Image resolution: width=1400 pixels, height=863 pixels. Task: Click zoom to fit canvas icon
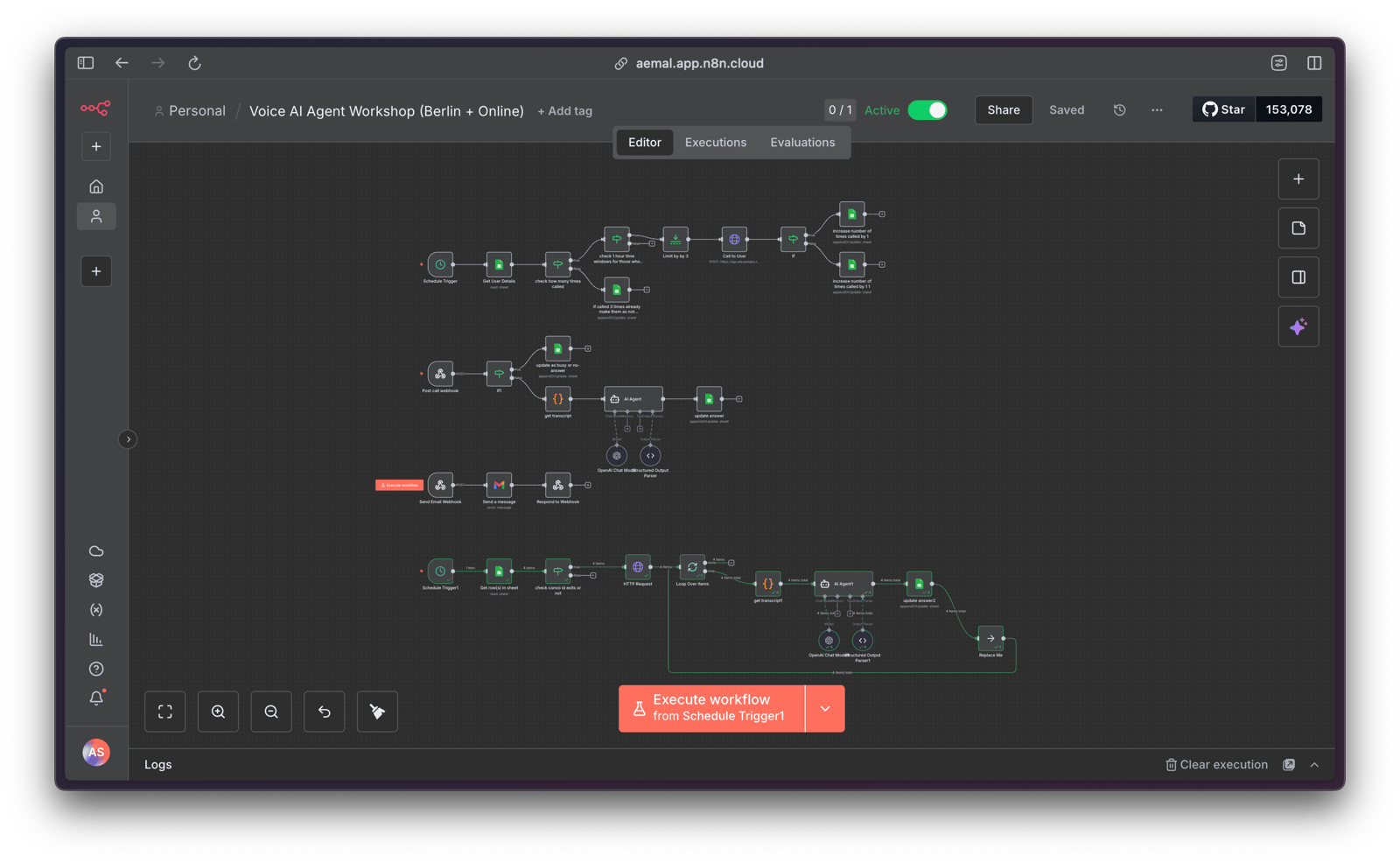tap(165, 712)
